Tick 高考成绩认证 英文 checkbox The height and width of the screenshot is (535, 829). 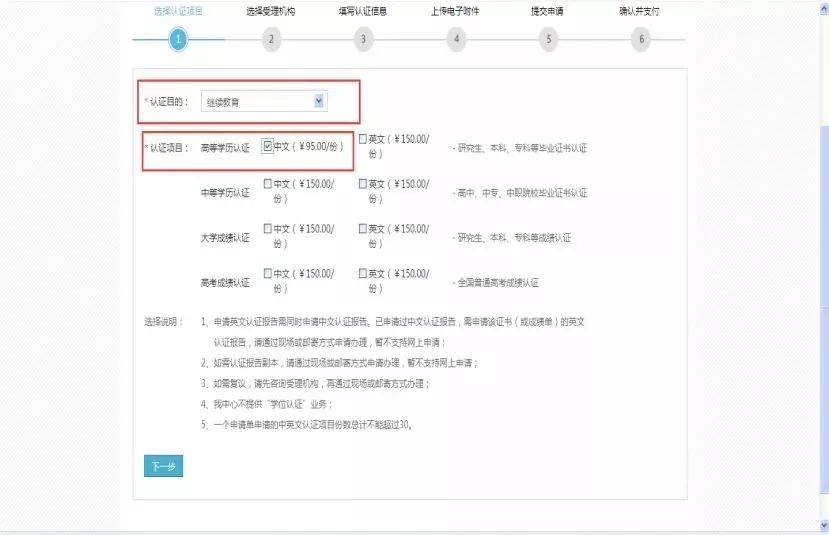coord(363,273)
